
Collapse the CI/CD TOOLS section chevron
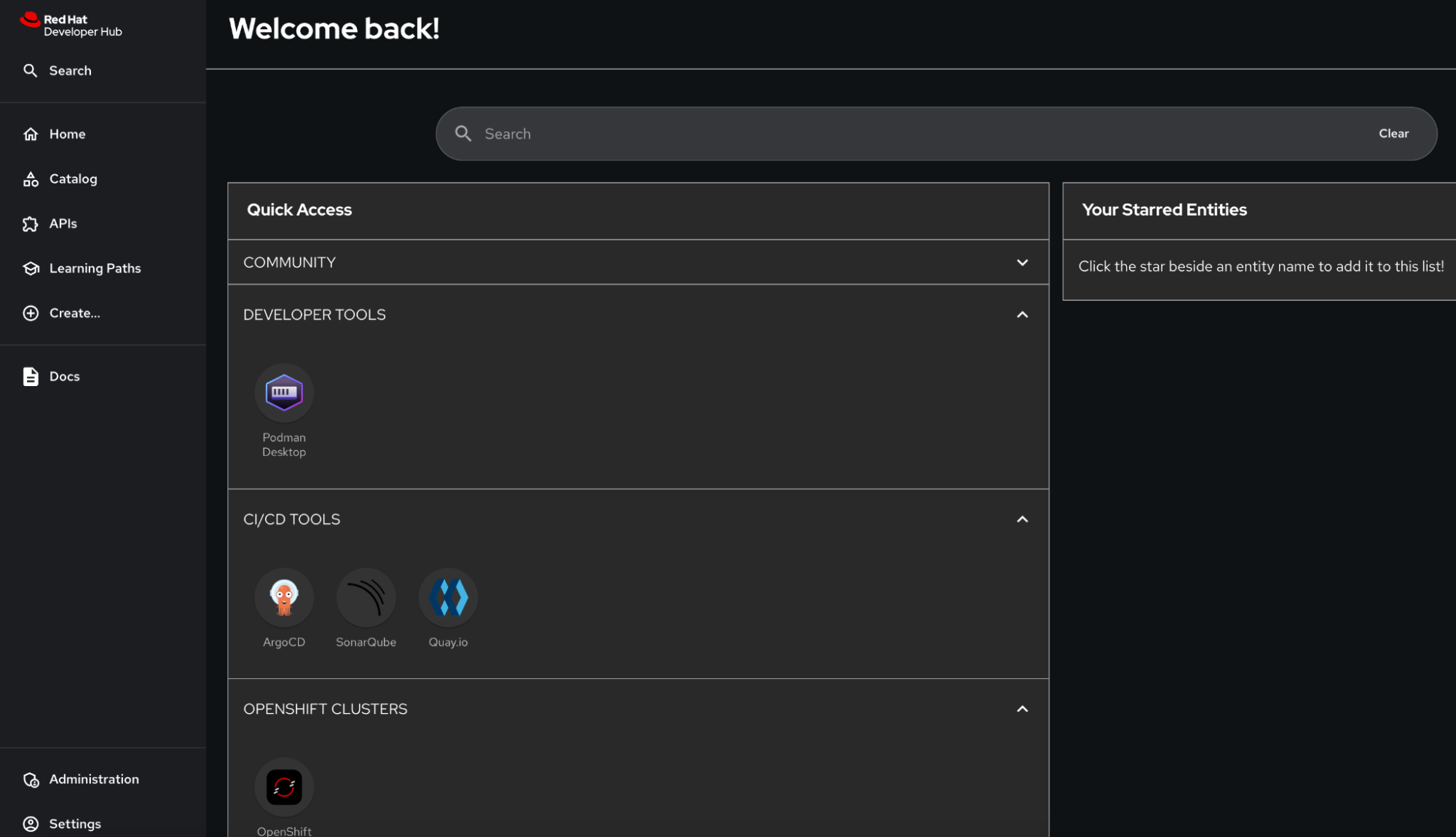(x=1023, y=519)
